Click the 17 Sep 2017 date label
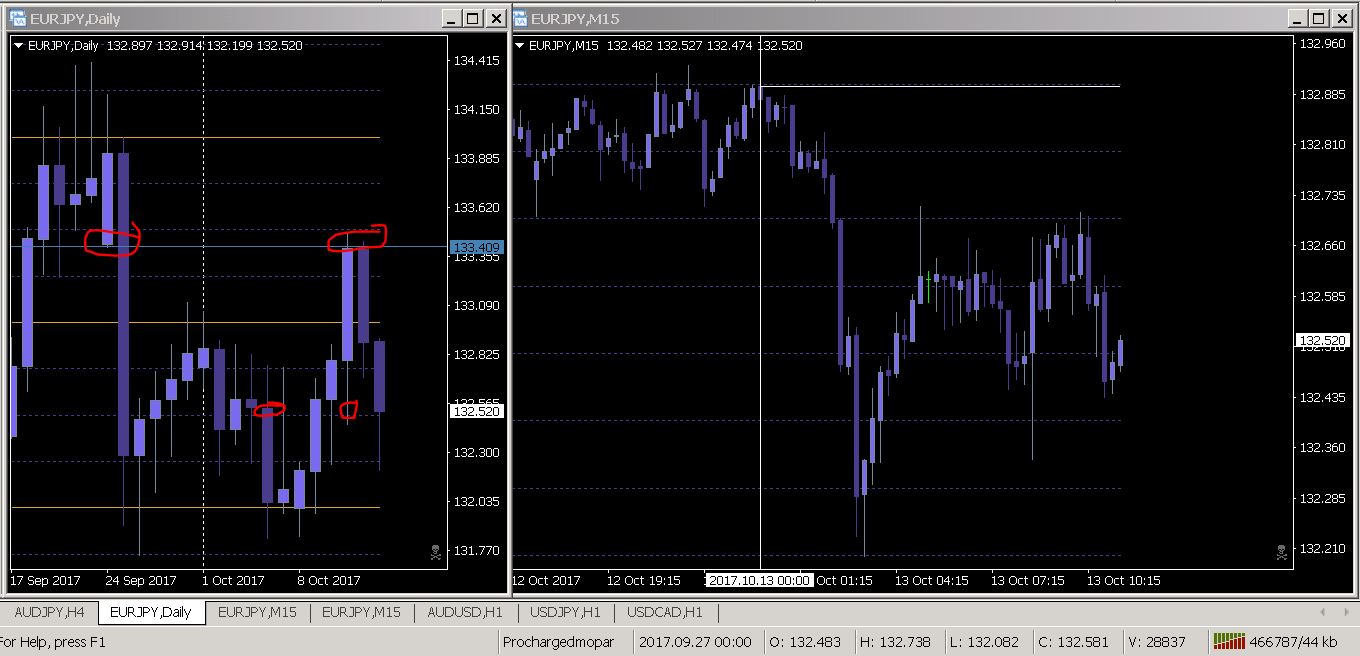The image size is (1360, 656). (45, 580)
